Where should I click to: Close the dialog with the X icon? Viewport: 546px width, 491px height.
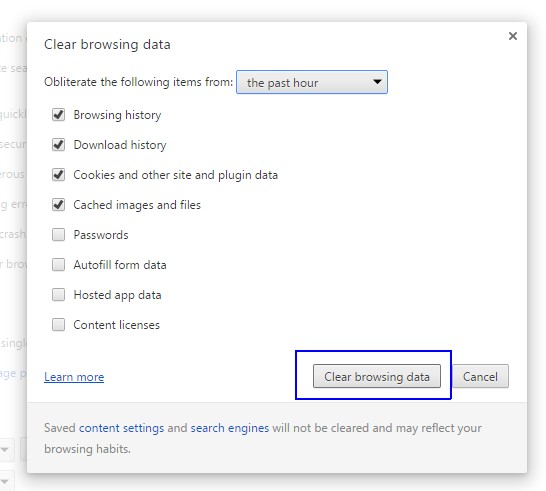pyautogui.click(x=513, y=36)
